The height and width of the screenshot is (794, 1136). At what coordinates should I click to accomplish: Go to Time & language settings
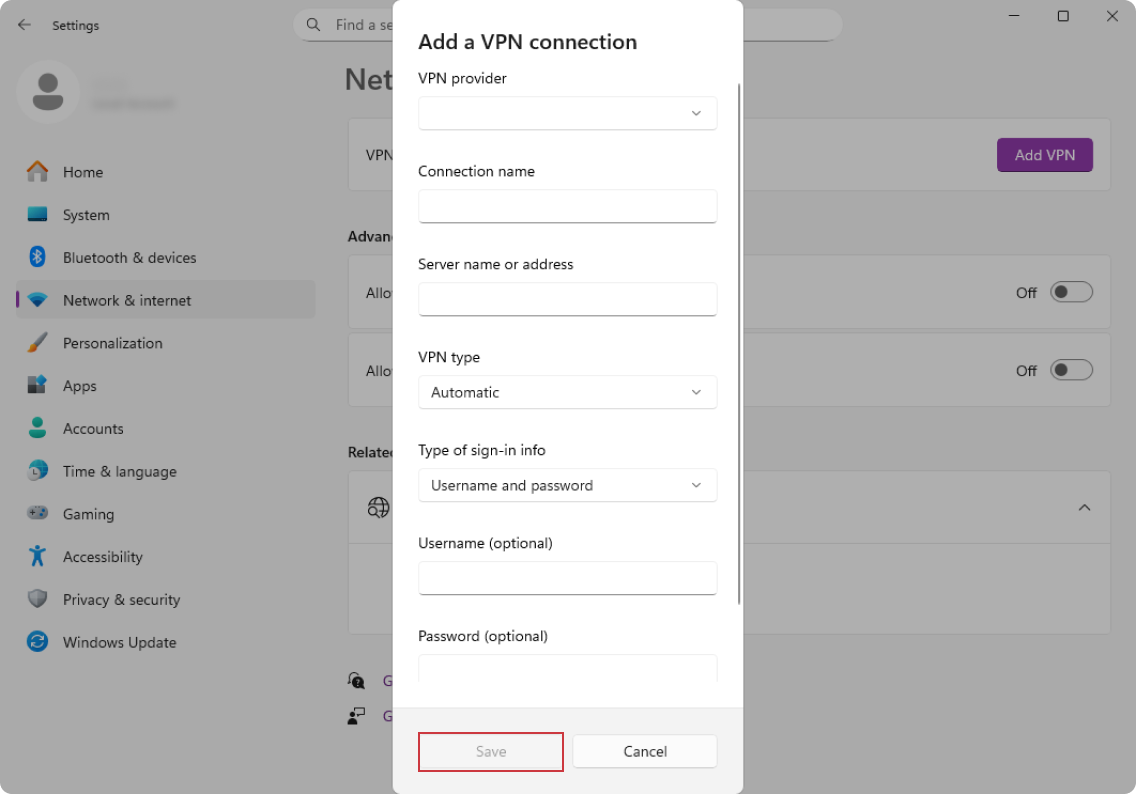119,471
